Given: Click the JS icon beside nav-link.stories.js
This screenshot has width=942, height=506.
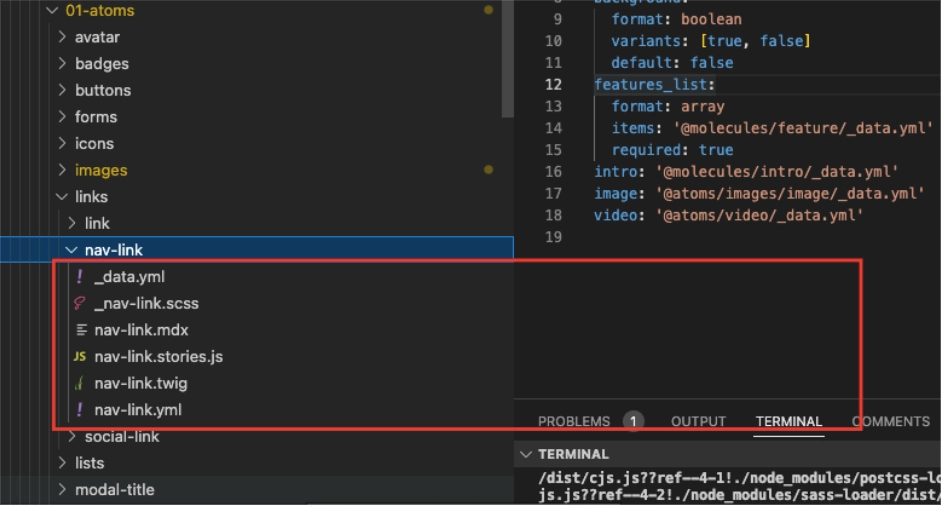Looking at the screenshot, I should pyautogui.click(x=80, y=356).
